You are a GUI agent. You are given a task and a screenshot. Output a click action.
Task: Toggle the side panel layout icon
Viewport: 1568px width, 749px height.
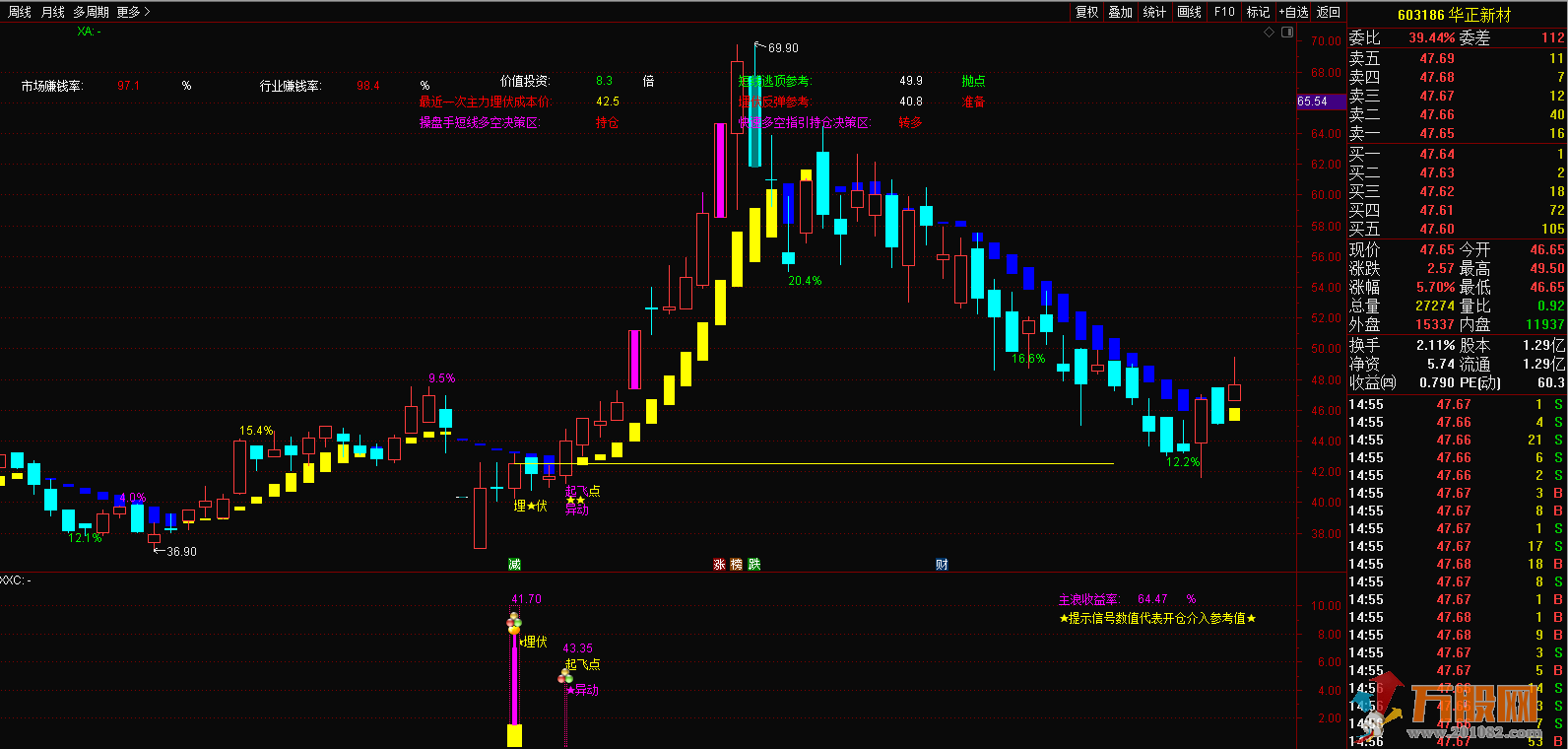tap(1286, 33)
